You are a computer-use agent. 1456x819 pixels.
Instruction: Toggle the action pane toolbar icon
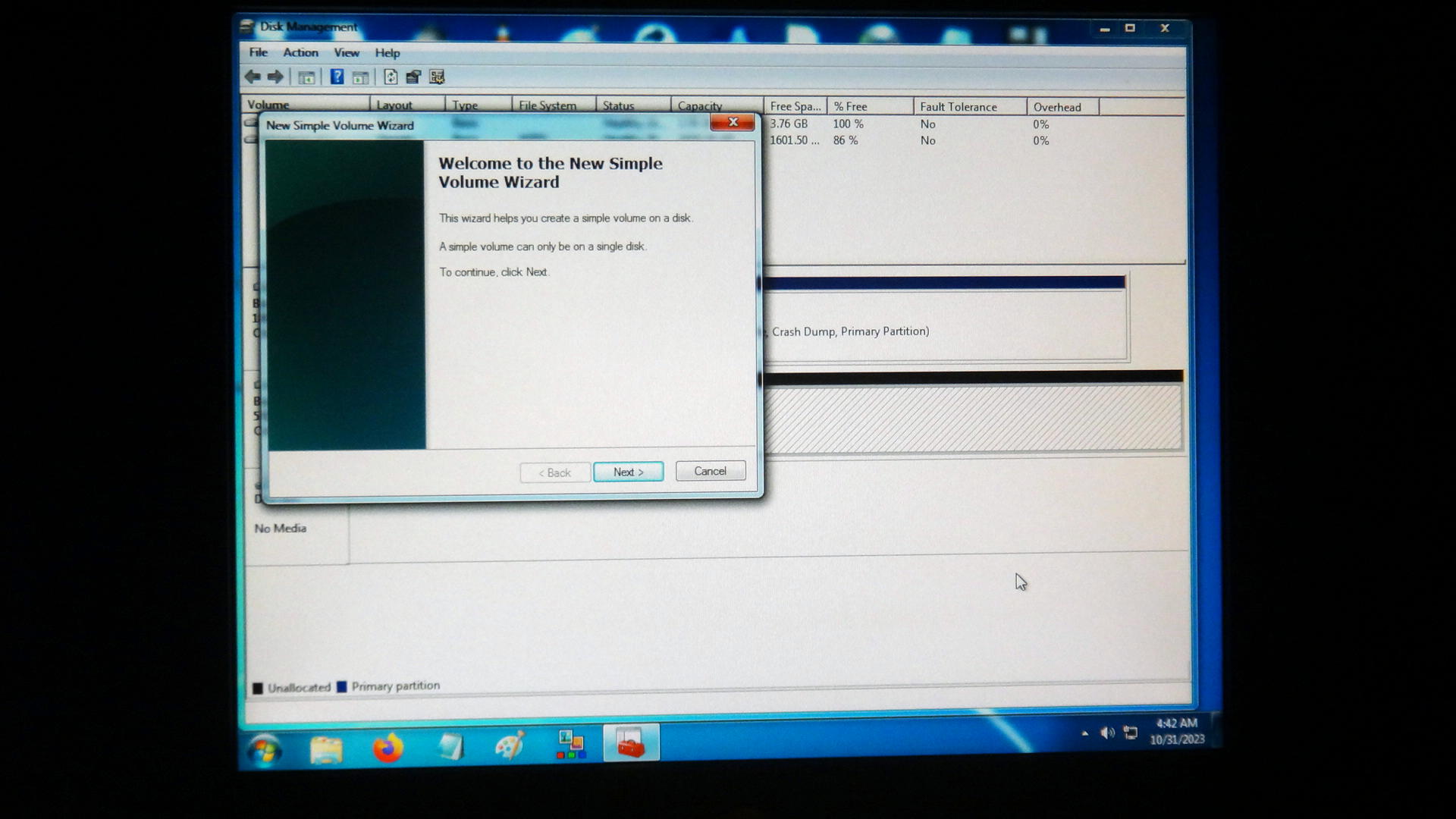click(x=360, y=77)
